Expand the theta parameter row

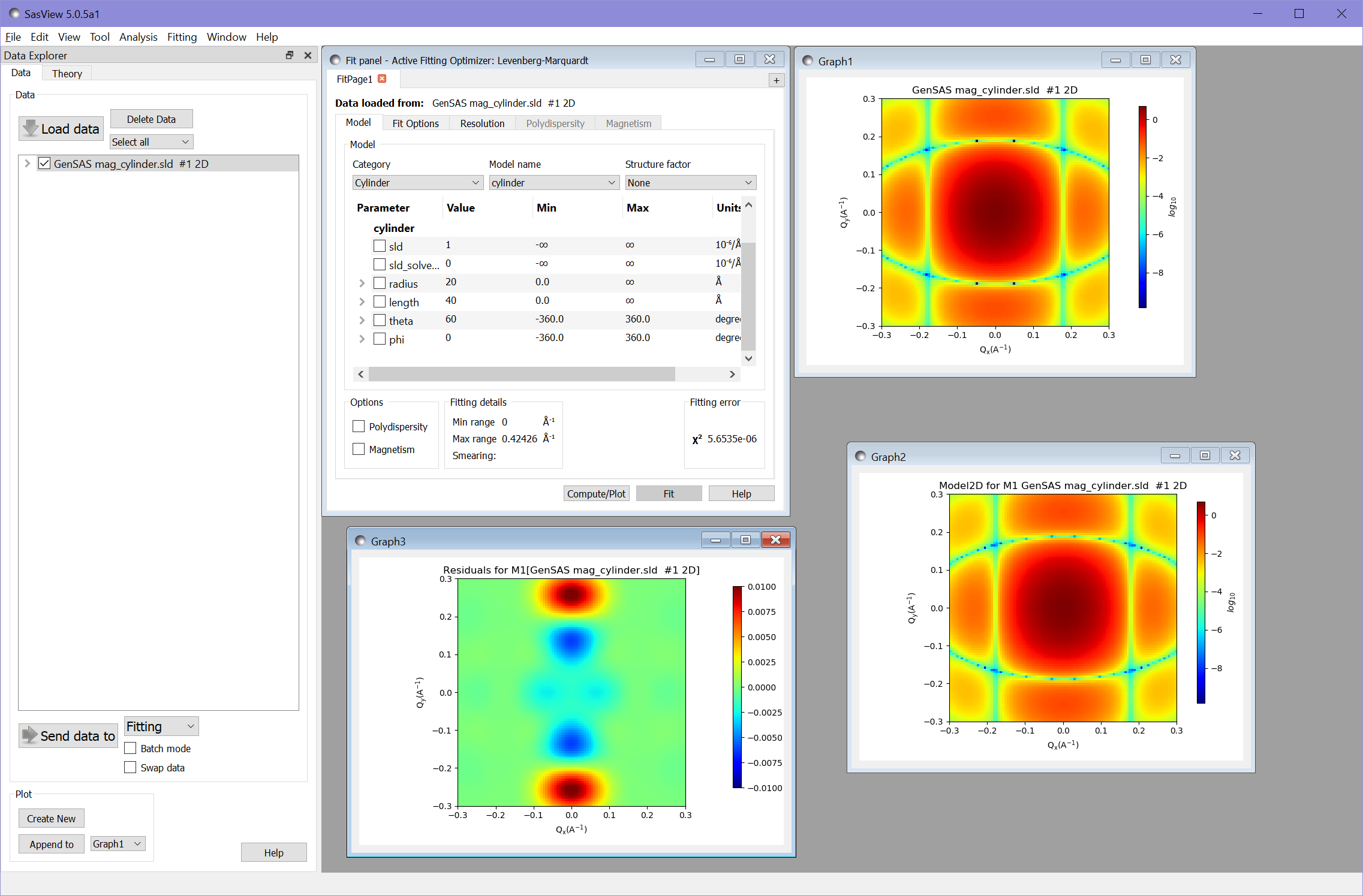click(362, 321)
